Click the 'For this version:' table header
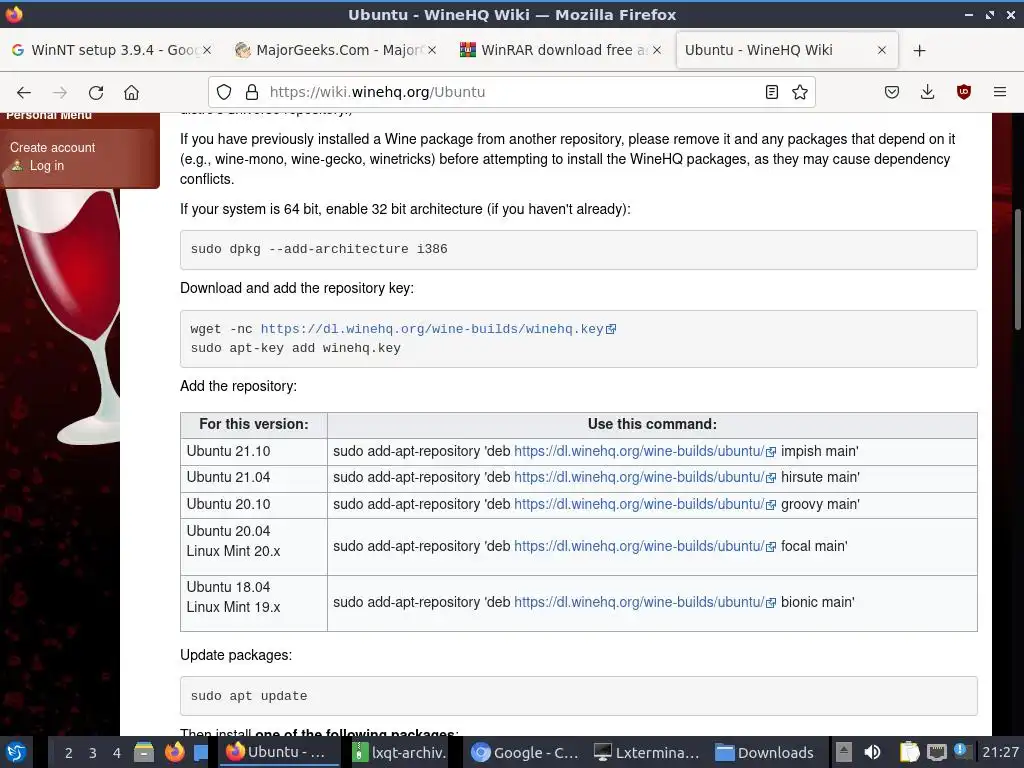 click(253, 424)
